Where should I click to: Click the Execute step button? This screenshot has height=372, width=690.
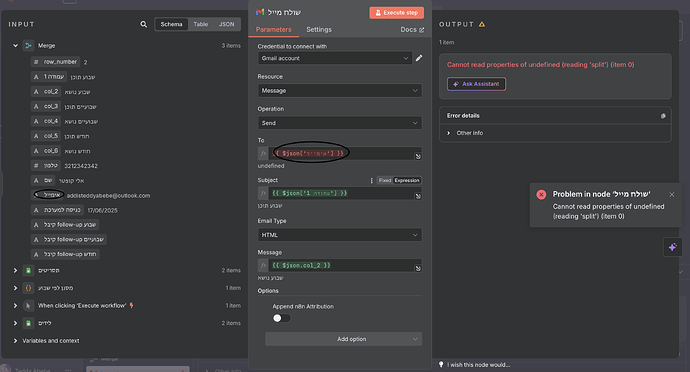tap(396, 13)
